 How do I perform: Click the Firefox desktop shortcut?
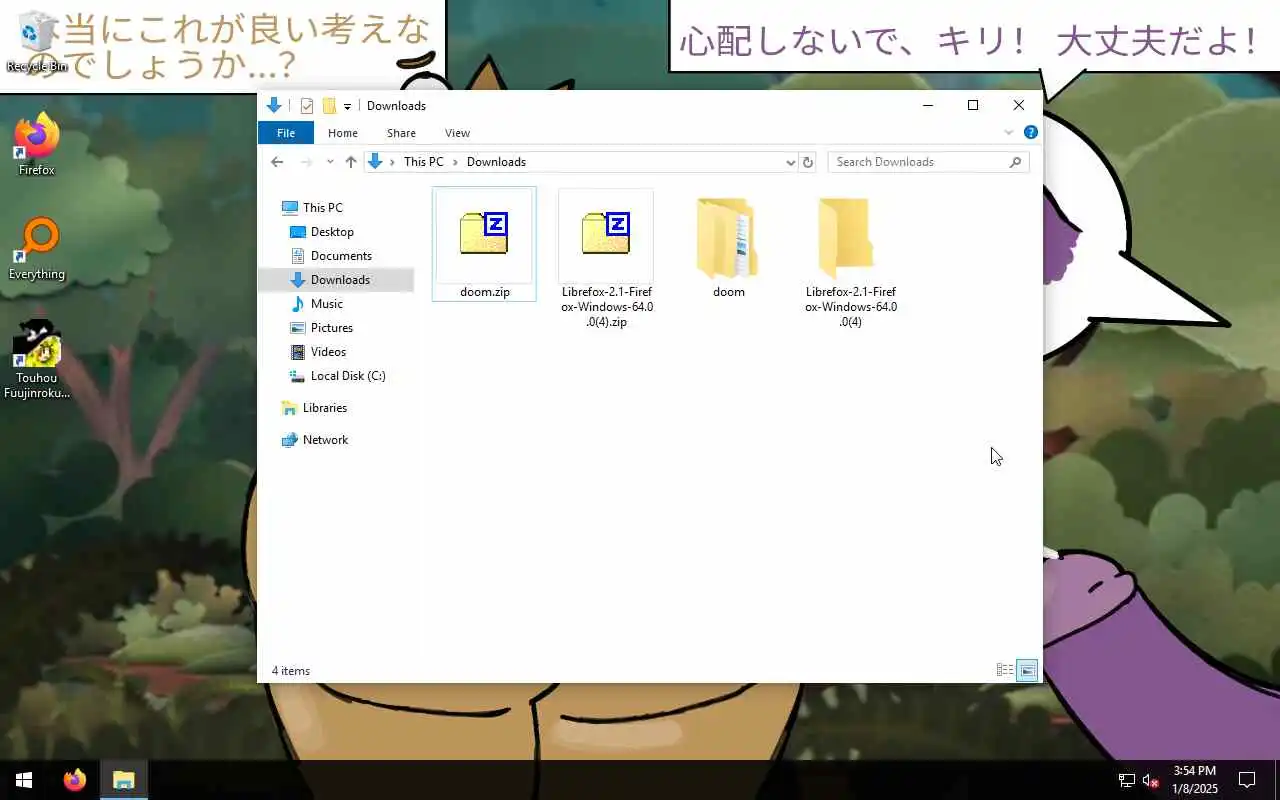(37, 146)
